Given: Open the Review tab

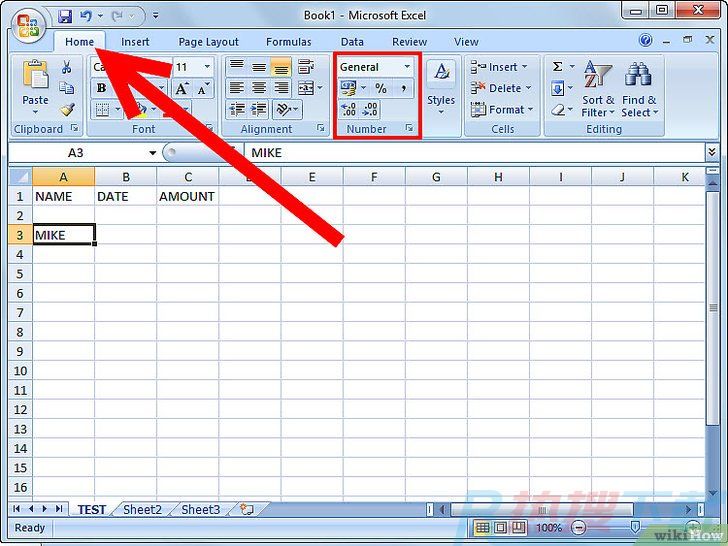Looking at the screenshot, I should tap(409, 42).
